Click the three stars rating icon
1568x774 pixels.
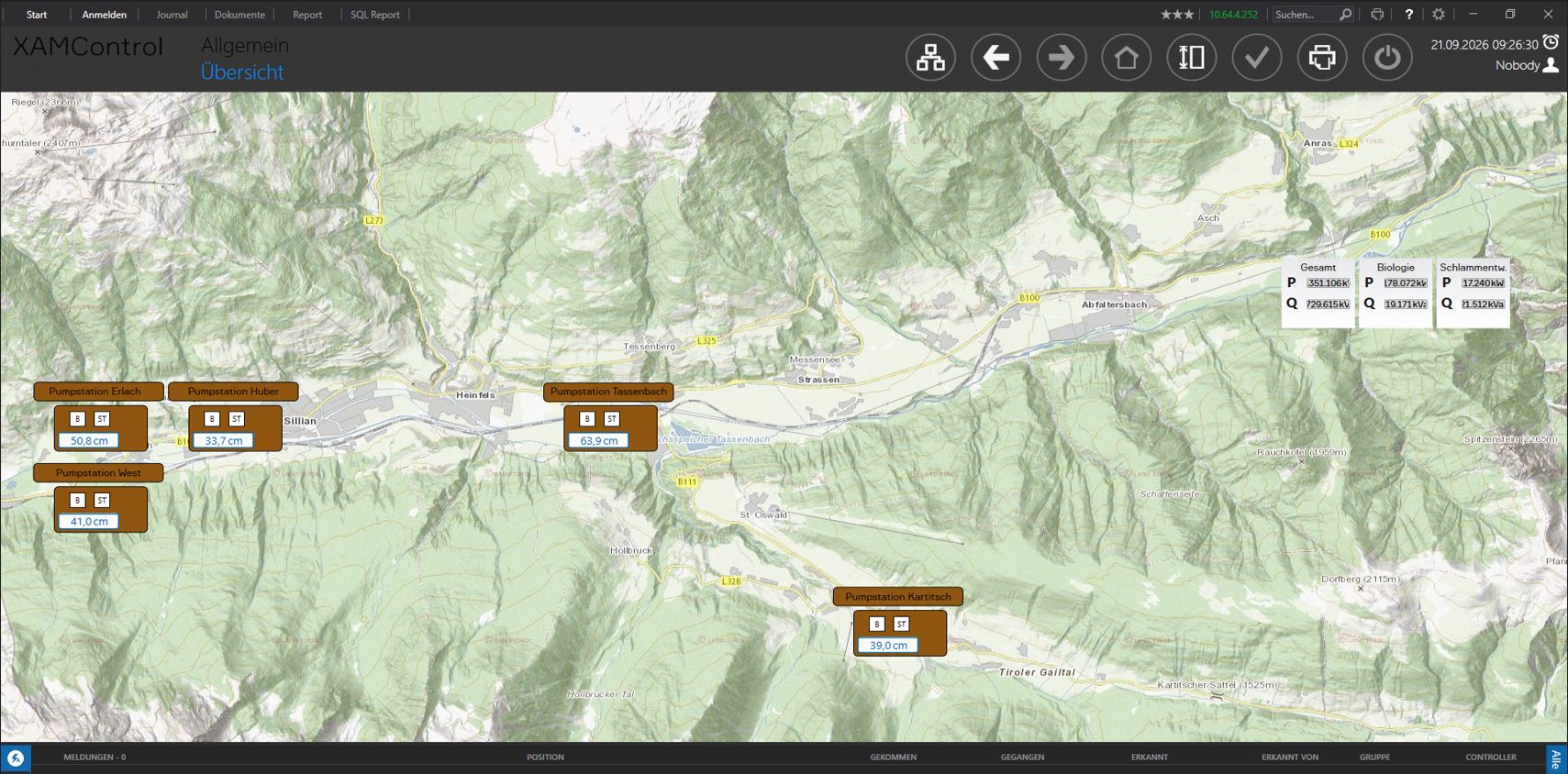pos(1177,15)
